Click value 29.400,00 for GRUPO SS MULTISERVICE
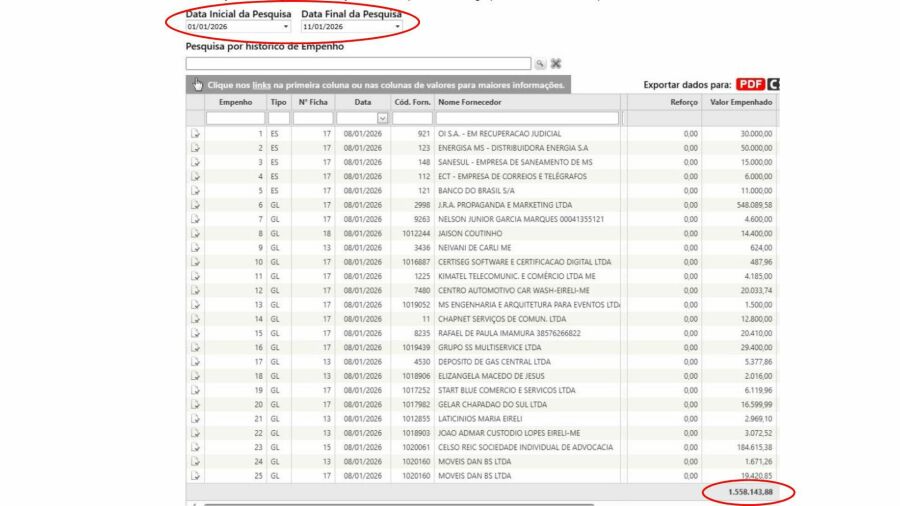Screen dimensions: 900x506 tap(757, 348)
